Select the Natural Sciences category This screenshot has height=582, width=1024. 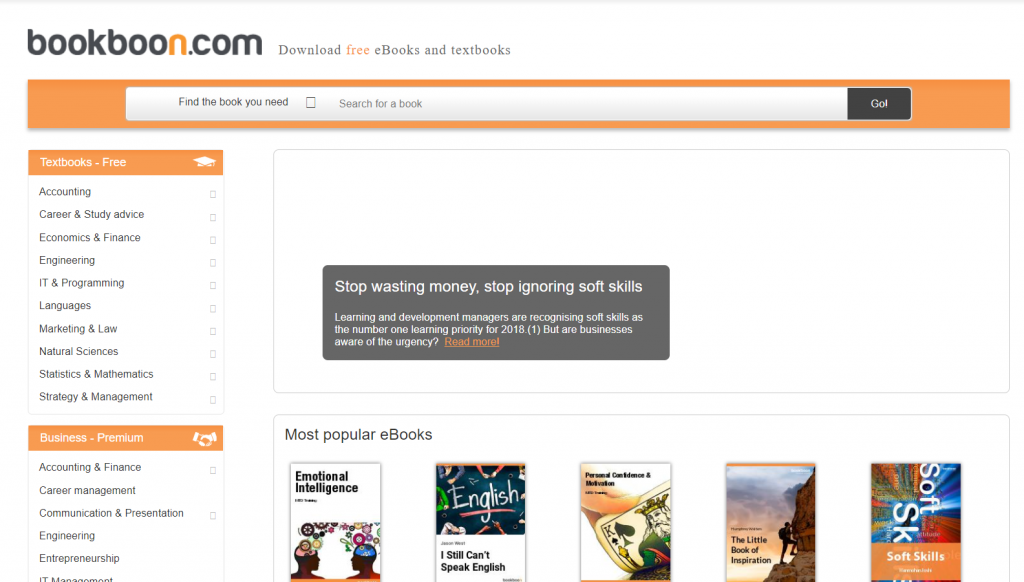click(x=78, y=351)
